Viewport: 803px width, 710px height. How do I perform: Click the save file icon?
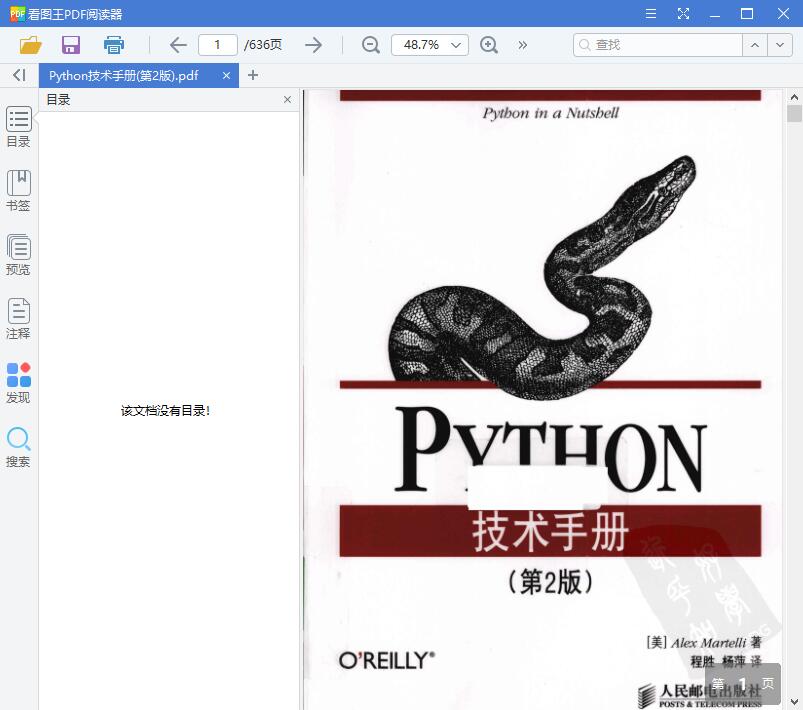point(70,45)
